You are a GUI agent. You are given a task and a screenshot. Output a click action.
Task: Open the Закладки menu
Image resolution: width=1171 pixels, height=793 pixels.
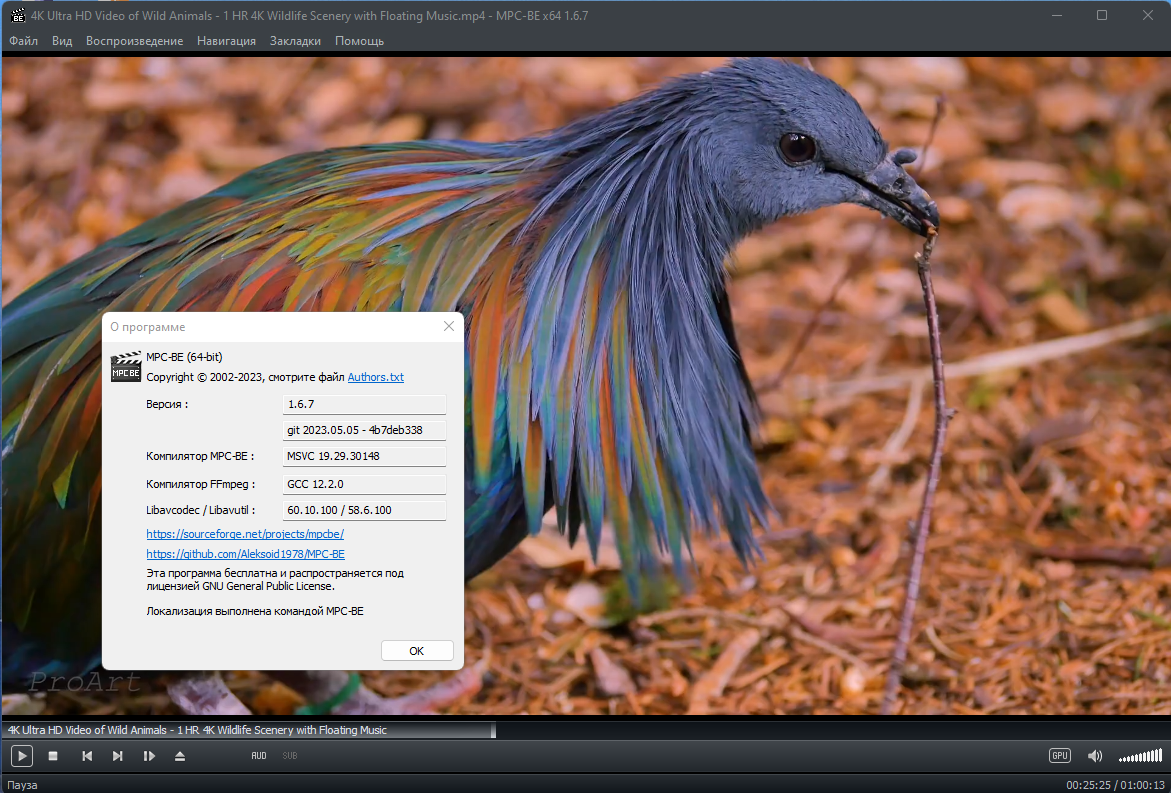pos(295,41)
